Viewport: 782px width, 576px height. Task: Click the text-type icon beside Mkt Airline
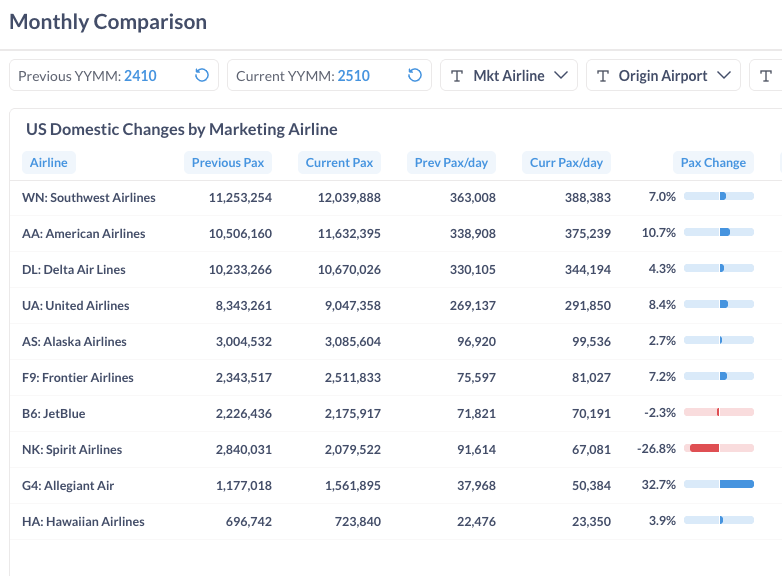458,76
